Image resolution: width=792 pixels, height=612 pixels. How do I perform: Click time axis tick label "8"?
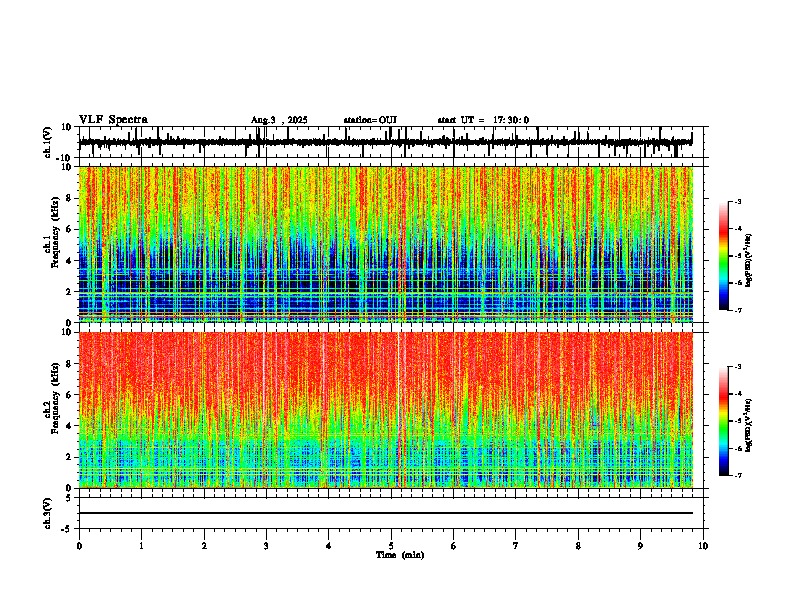point(578,546)
